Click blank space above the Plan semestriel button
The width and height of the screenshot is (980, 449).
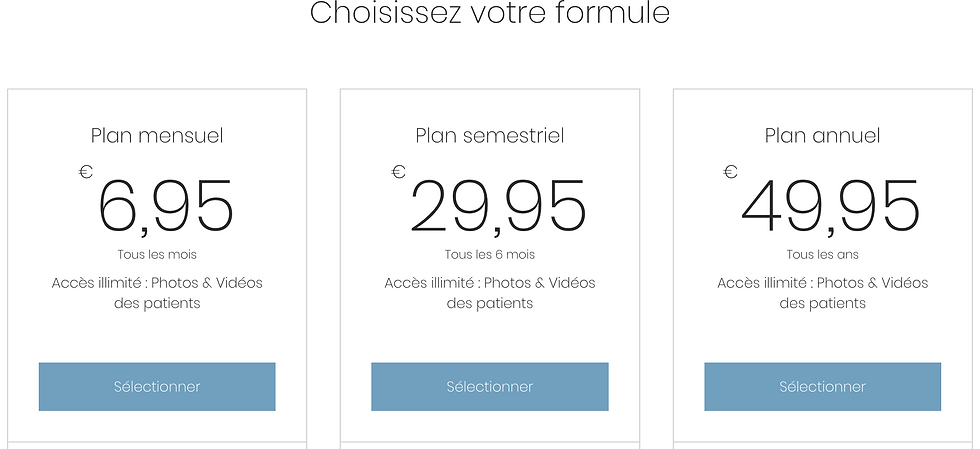tap(490, 338)
